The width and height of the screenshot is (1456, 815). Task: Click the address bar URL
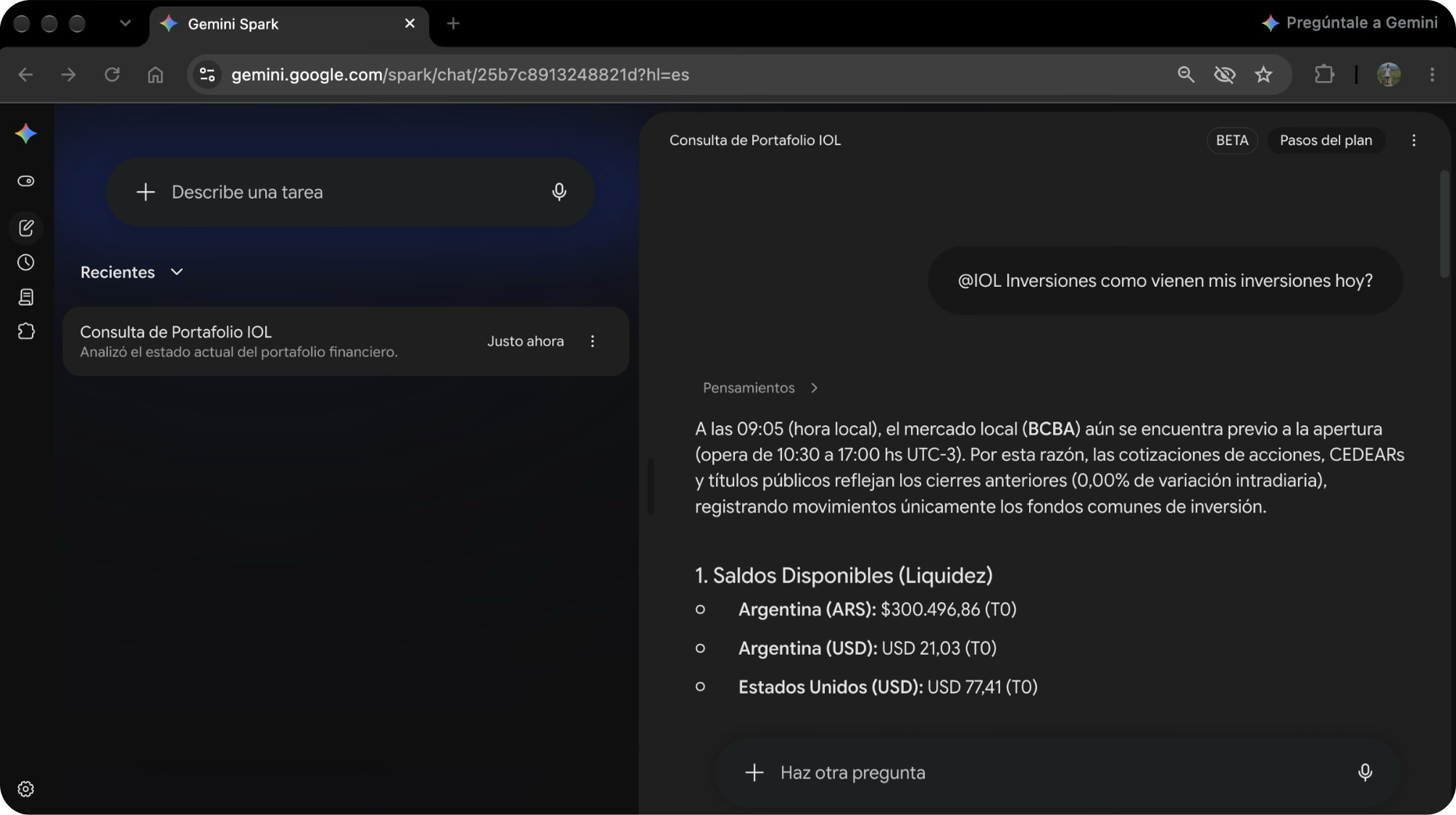460,75
